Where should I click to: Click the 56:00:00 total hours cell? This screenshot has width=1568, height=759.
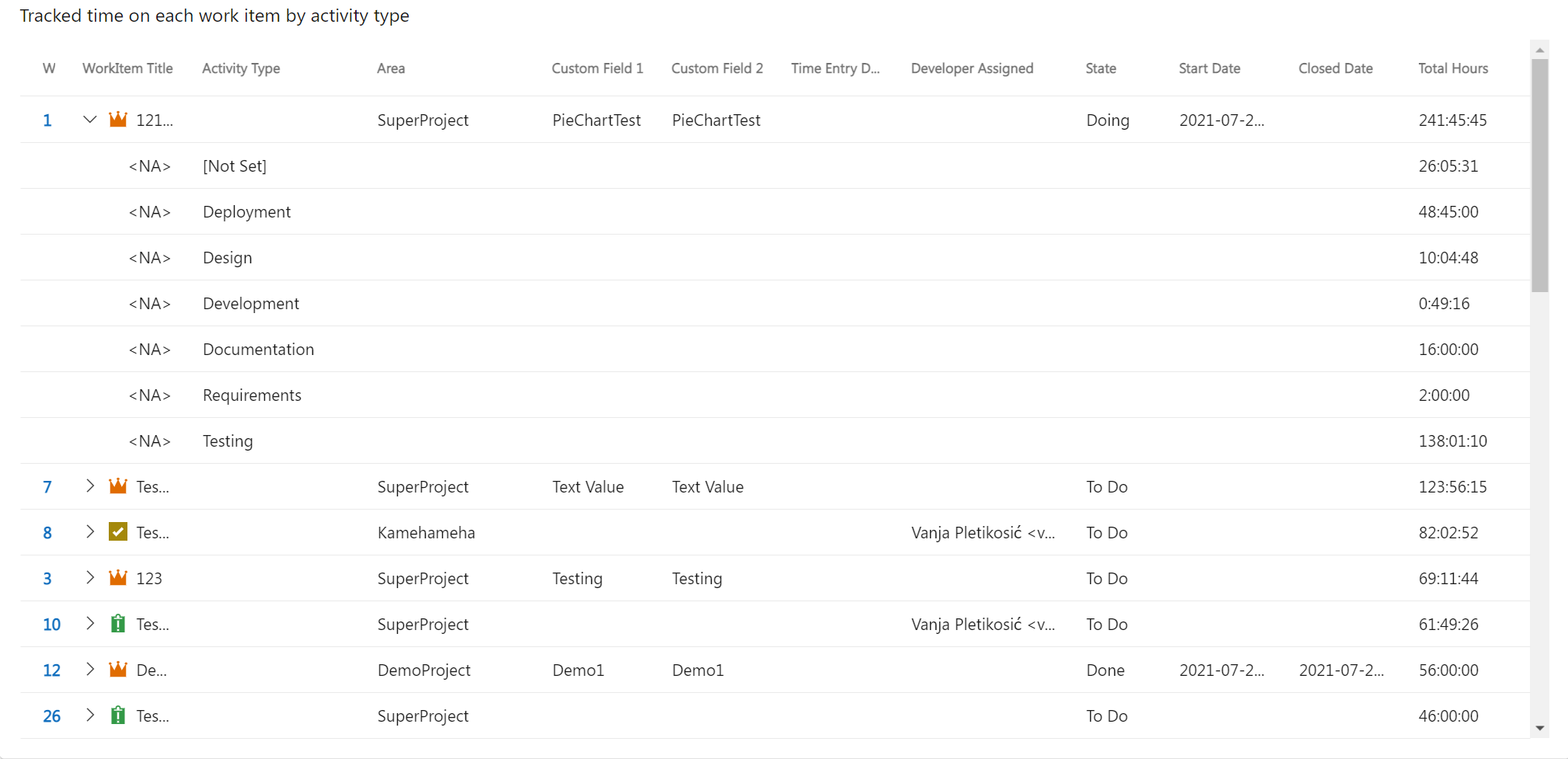tap(1448, 670)
